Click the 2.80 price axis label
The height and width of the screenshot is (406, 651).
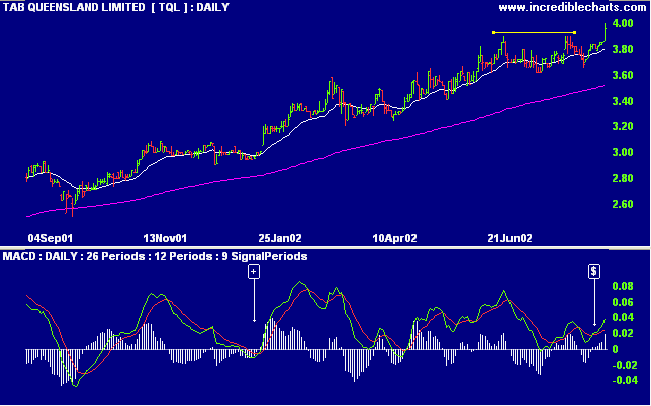coord(623,179)
